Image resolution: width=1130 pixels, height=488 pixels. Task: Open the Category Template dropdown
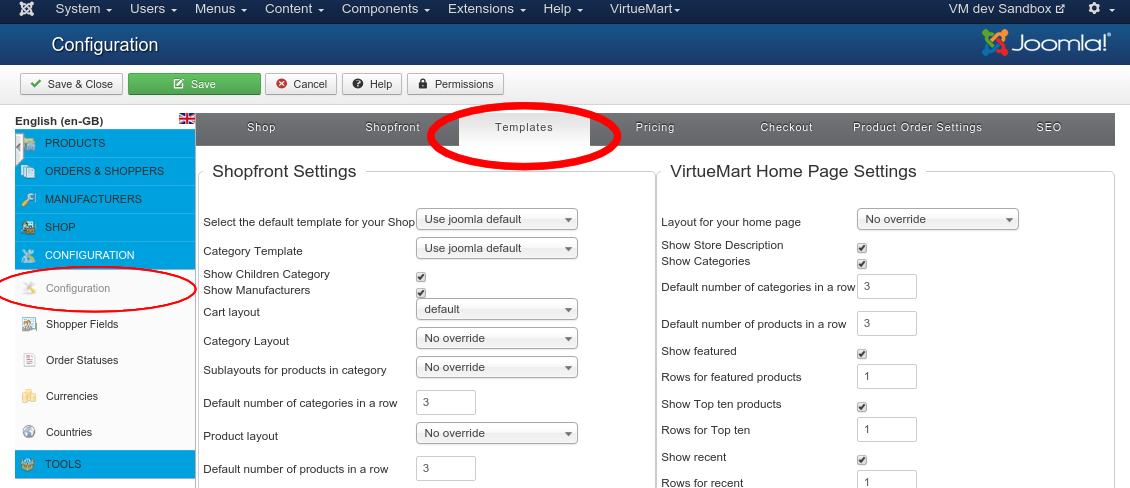496,248
